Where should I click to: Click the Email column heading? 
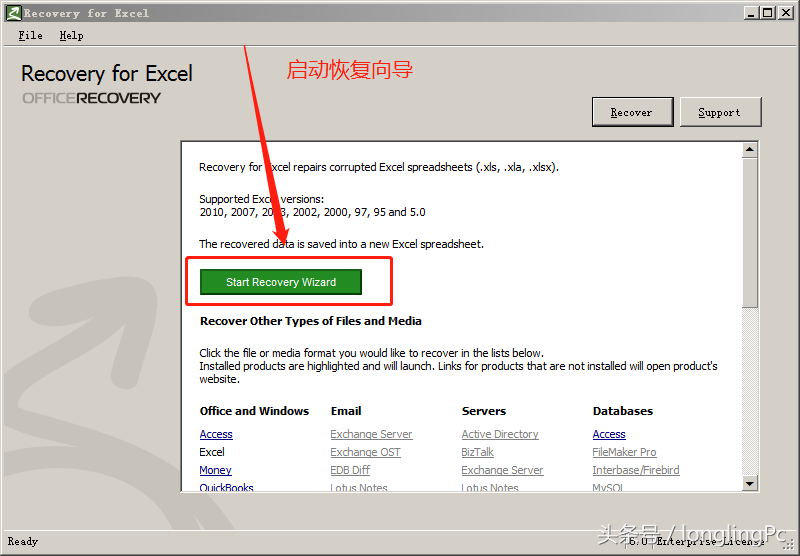[x=346, y=411]
